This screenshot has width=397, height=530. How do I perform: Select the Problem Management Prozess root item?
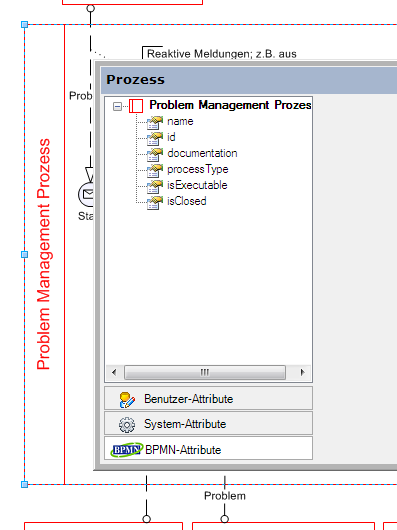point(230,105)
